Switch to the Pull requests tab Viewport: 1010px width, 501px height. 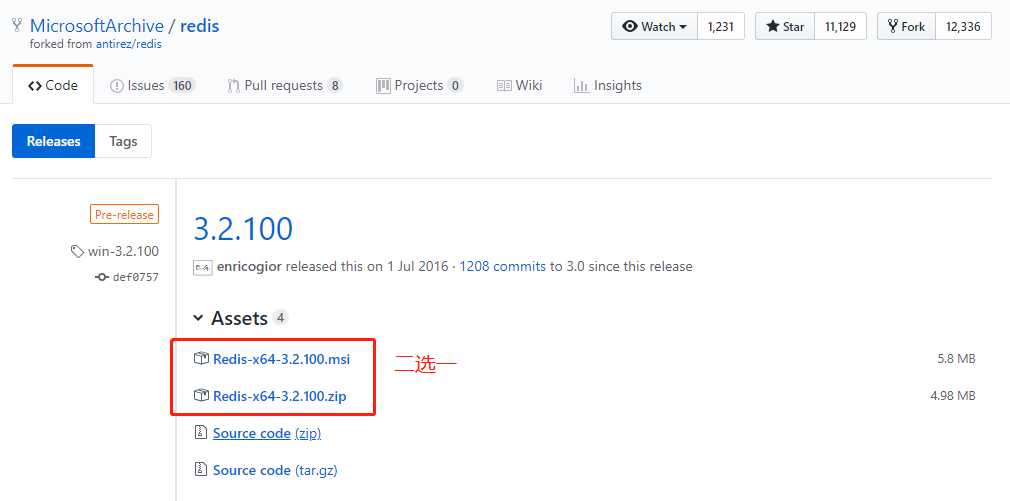tap(285, 85)
